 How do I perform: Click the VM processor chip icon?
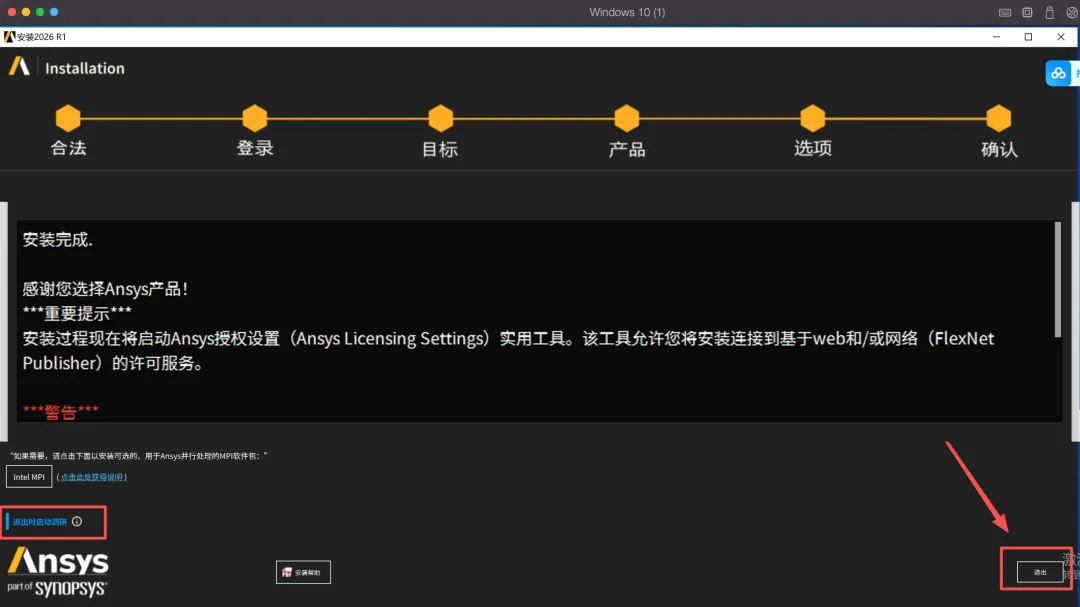tap(1027, 12)
